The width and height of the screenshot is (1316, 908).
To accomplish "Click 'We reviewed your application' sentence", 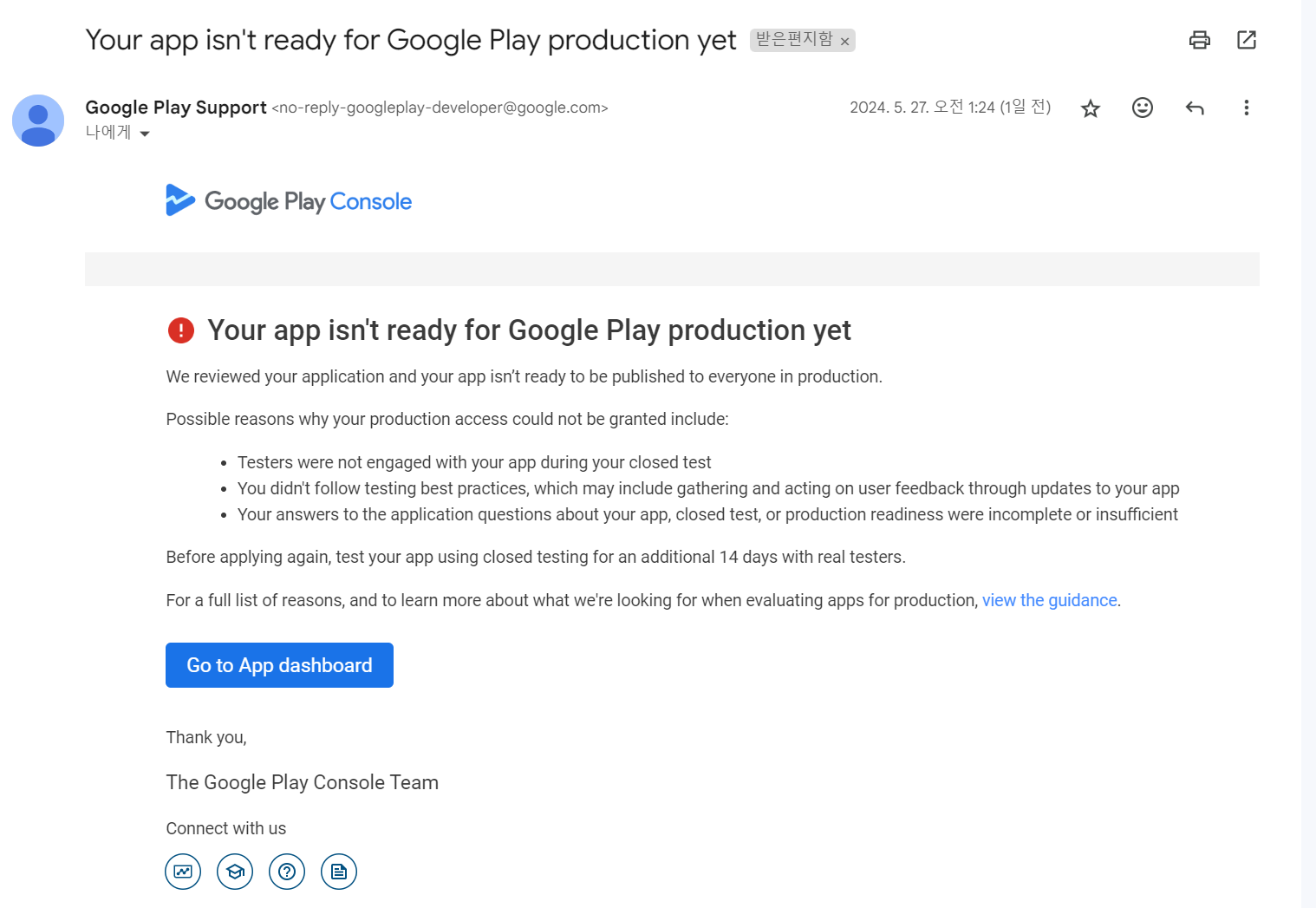I will point(524,376).
